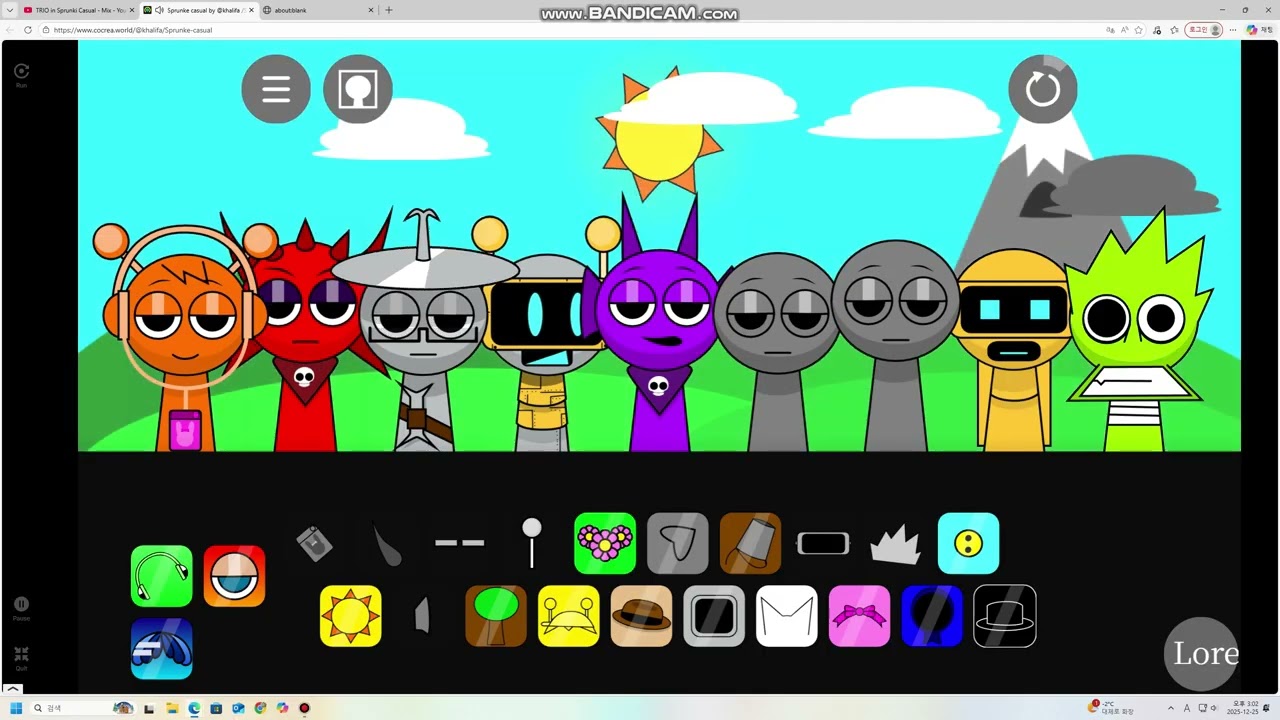Click the gray character beside yellow robot
Image resolution: width=1280 pixels, height=720 pixels.
point(895,345)
